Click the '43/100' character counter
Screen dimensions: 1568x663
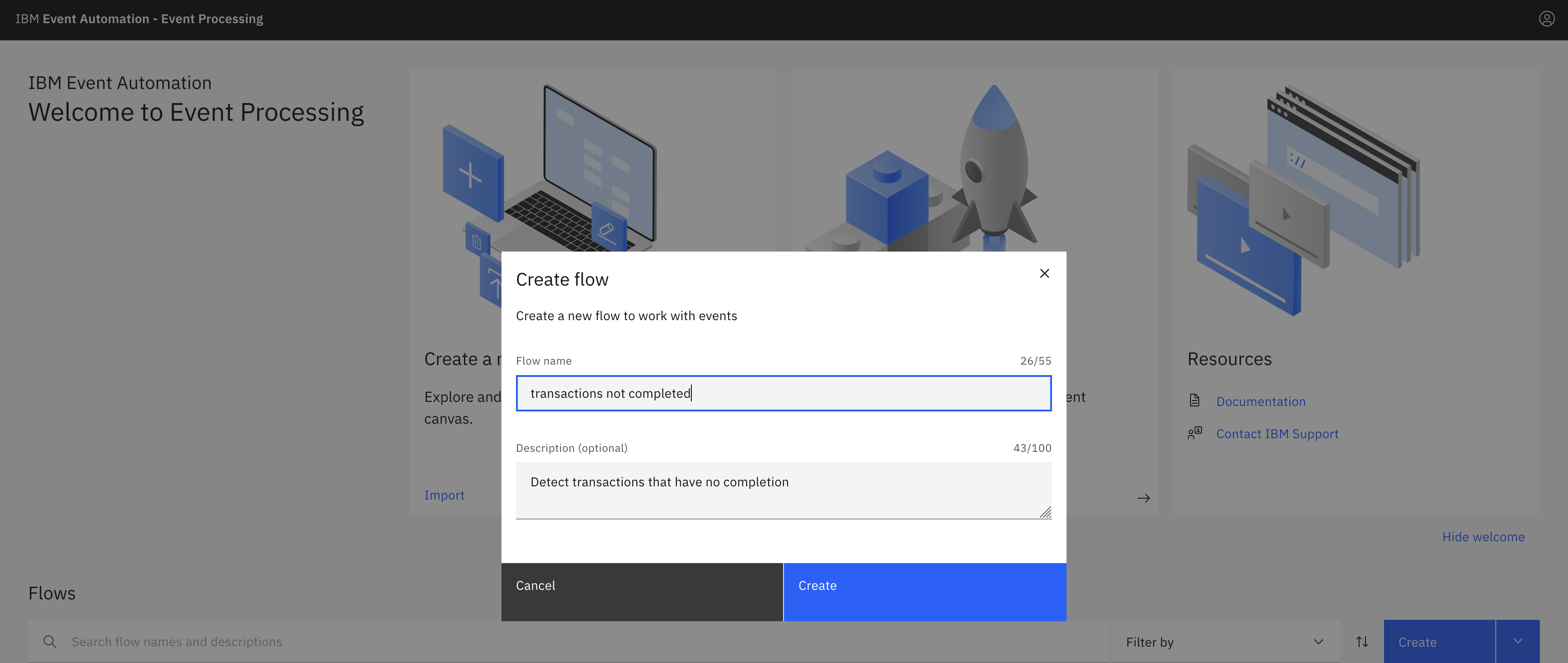(x=1032, y=448)
